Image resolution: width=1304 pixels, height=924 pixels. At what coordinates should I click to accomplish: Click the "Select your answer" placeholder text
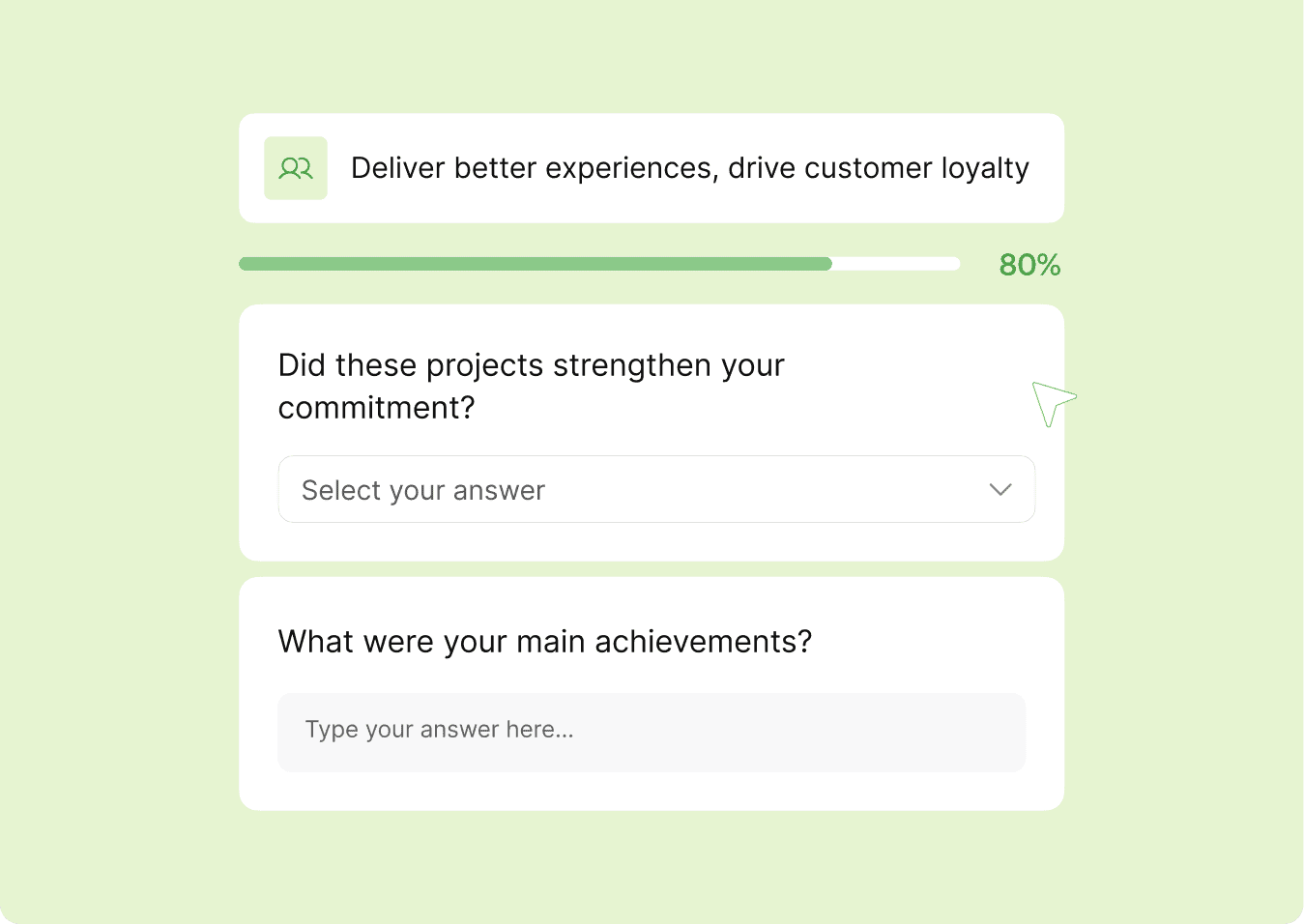[x=423, y=491]
